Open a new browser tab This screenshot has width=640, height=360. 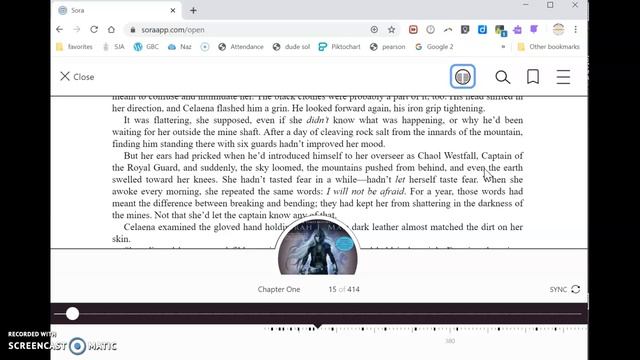[193, 11]
